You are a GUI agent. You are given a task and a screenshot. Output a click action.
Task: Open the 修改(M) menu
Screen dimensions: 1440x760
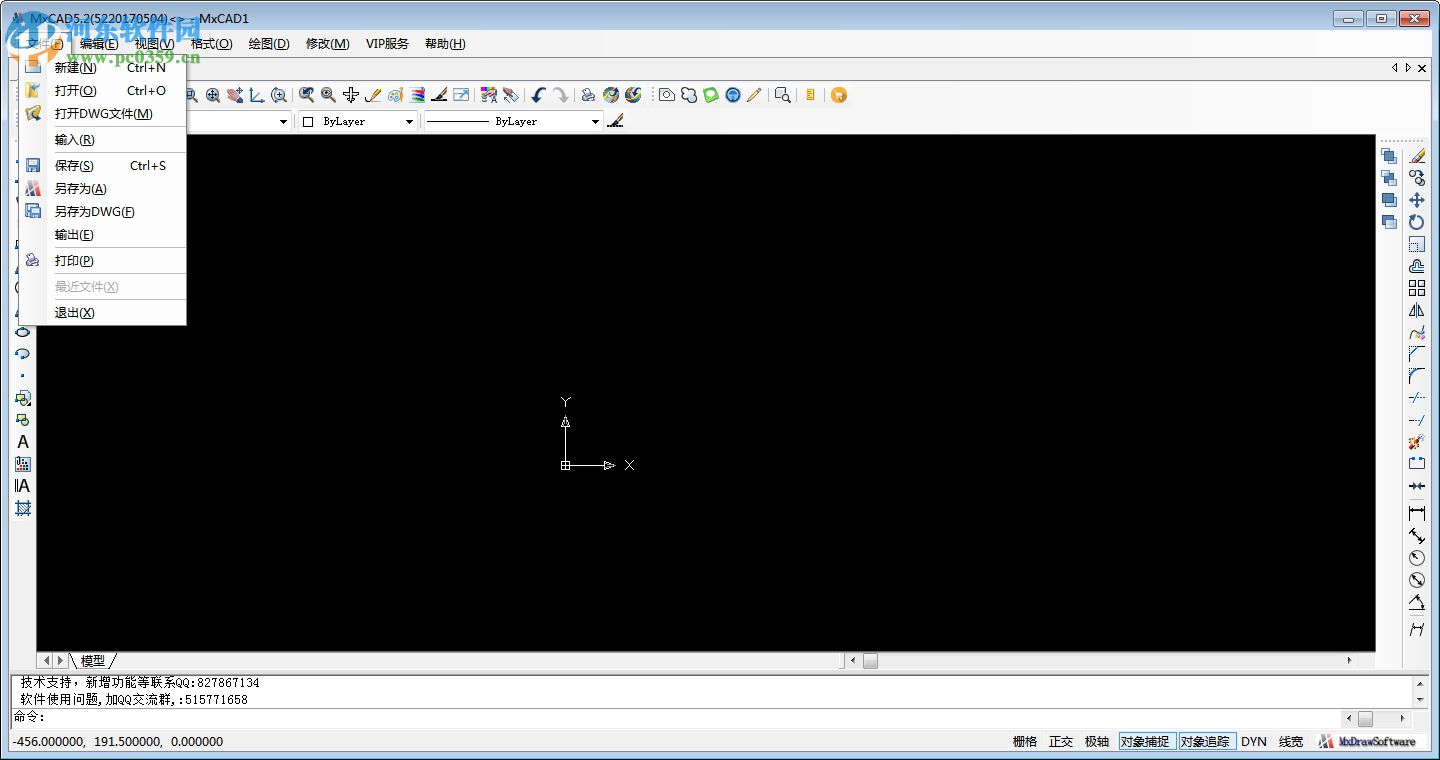(328, 44)
